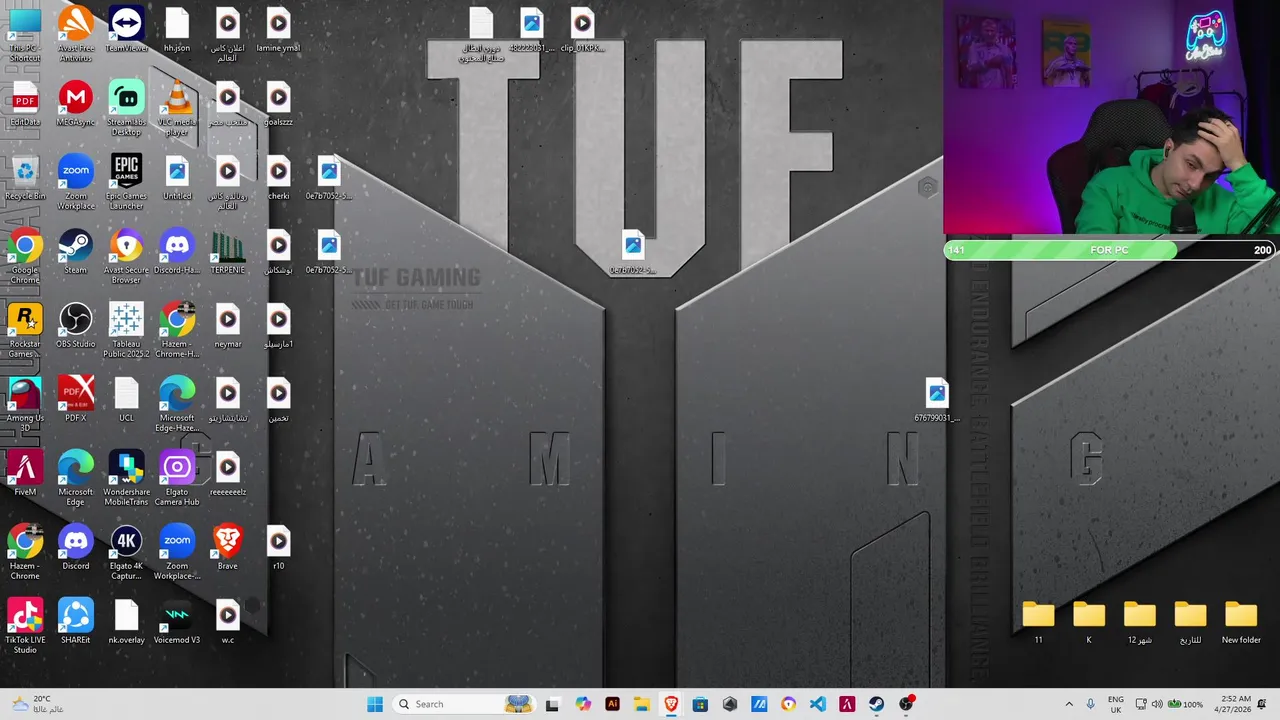The image size is (1280, 720).
Task: Select the hh.json file
Action: (x=177, y=30)
